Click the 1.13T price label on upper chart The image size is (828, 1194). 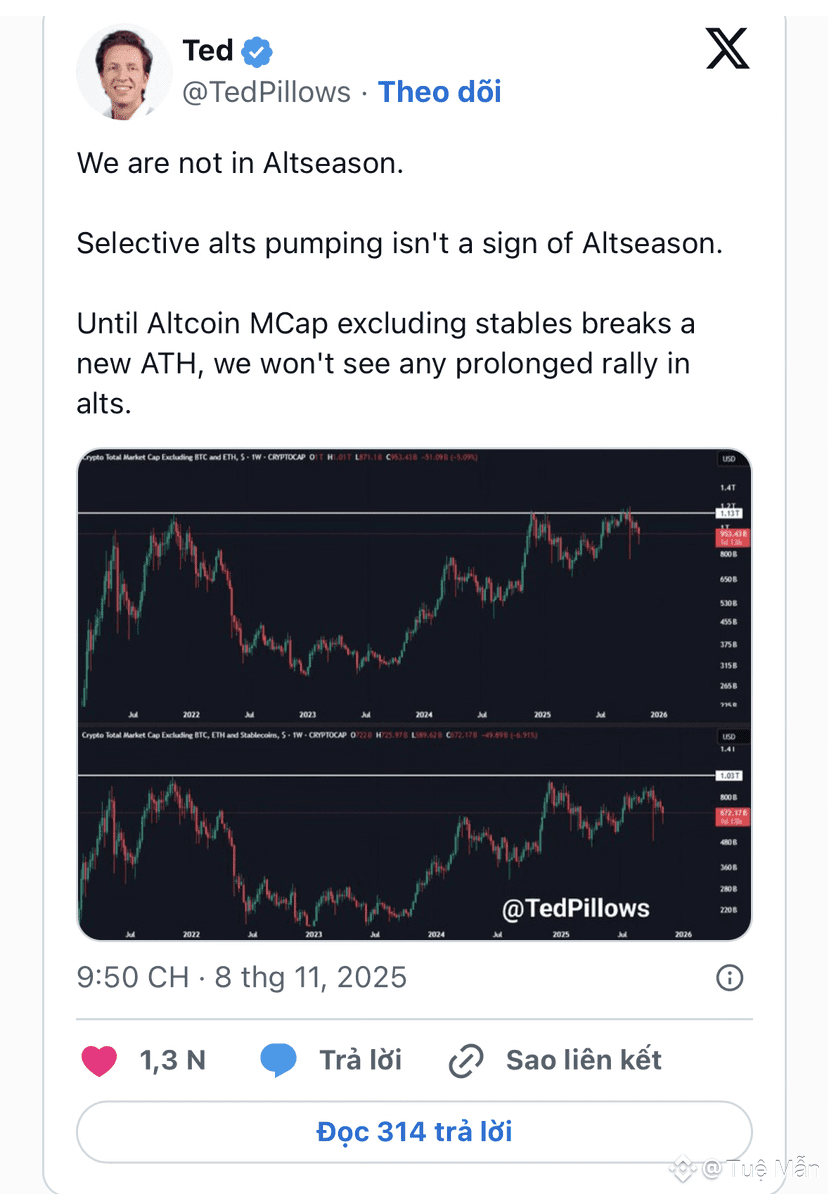pyautogui.click(x=728, y=513)
